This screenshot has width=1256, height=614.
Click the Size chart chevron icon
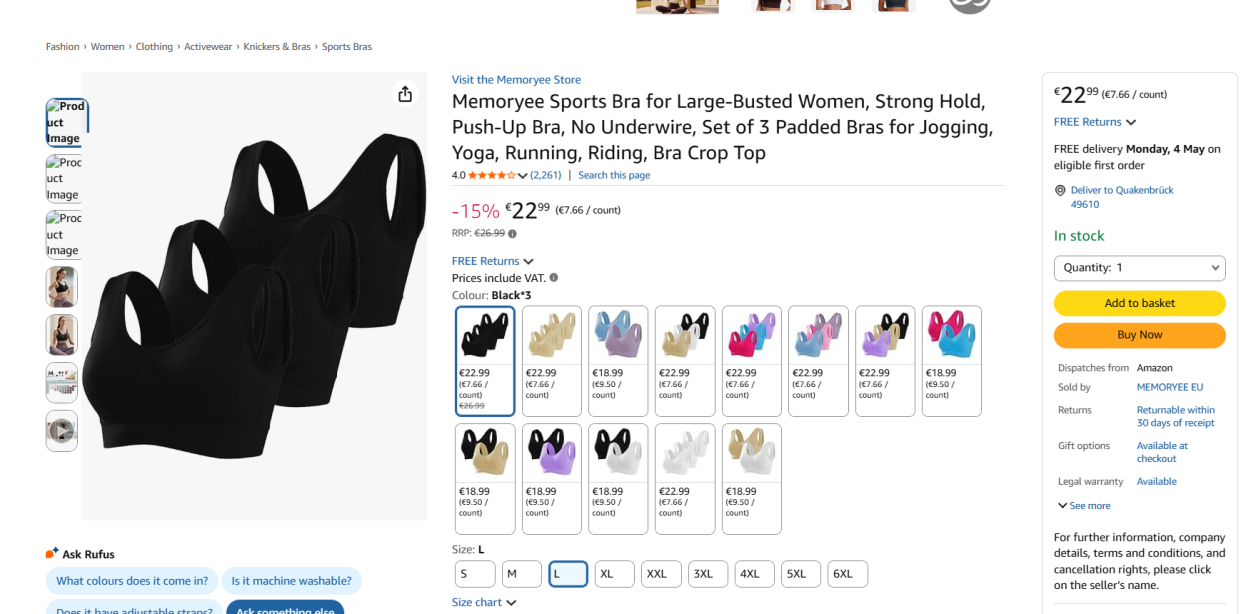click(511, 603)
